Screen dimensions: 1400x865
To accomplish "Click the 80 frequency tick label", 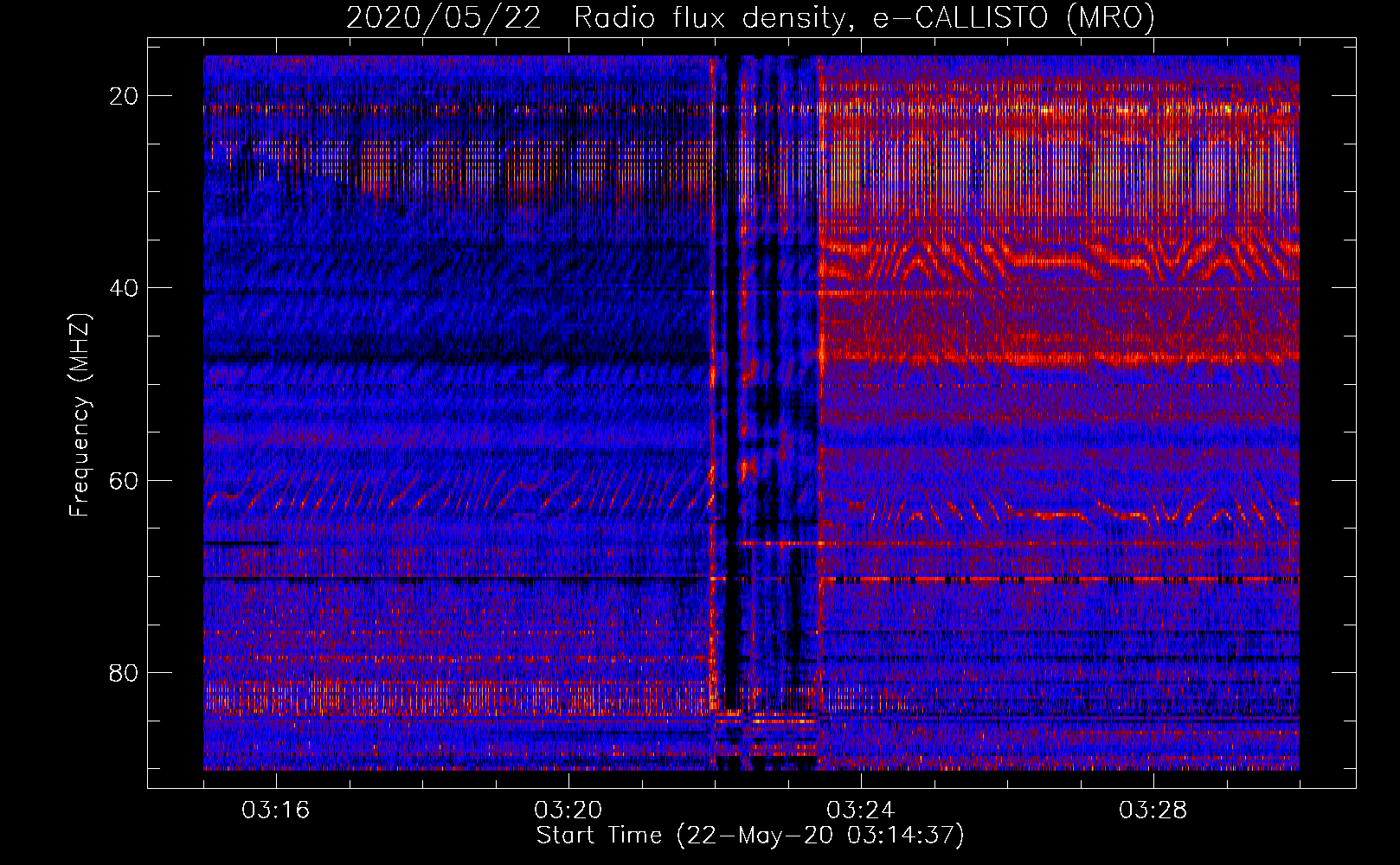I will [124, 672].
